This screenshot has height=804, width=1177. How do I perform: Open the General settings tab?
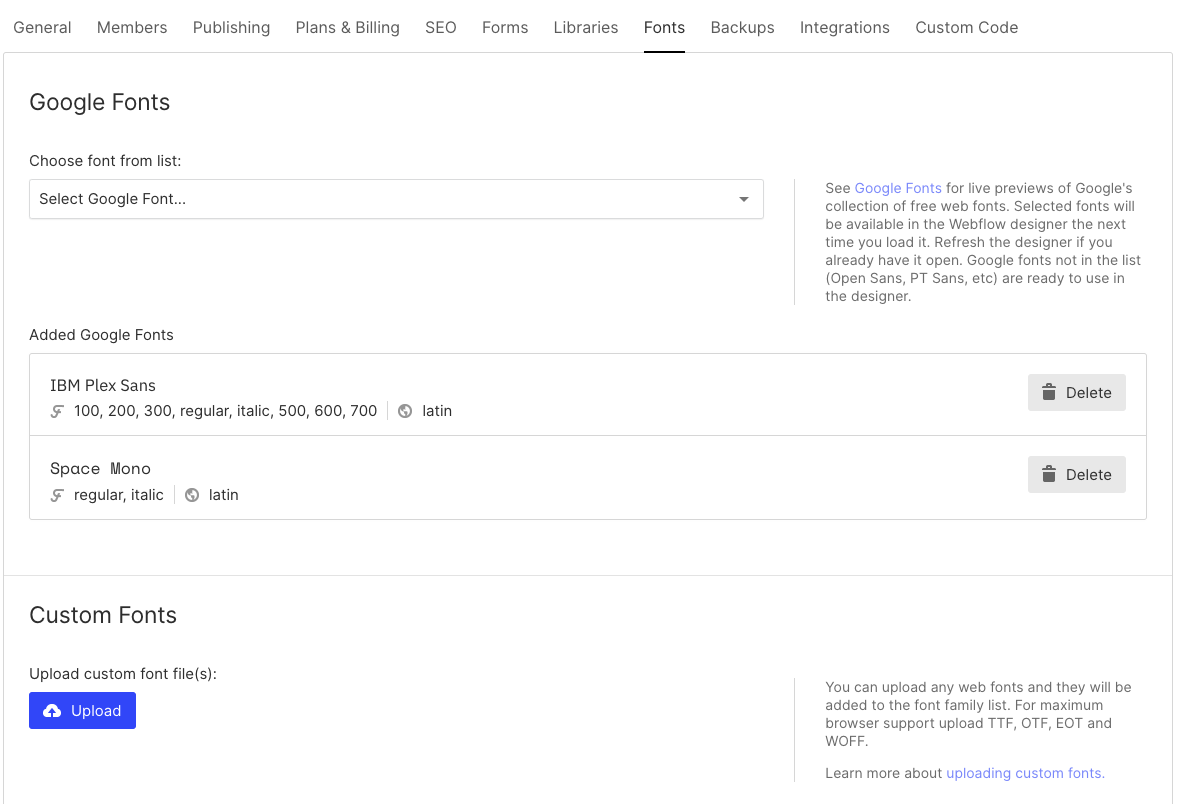point(42,28)
